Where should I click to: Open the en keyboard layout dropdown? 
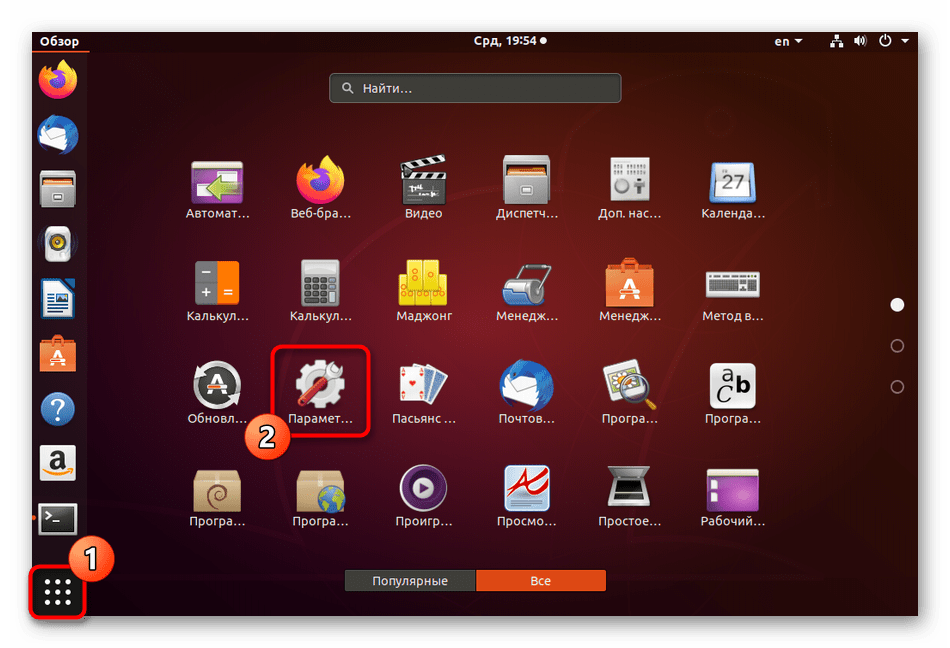[x=787, y=41]
